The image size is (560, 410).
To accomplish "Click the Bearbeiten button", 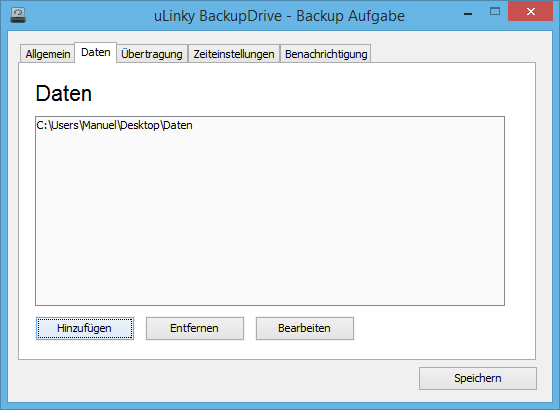I will click(305, 328).
